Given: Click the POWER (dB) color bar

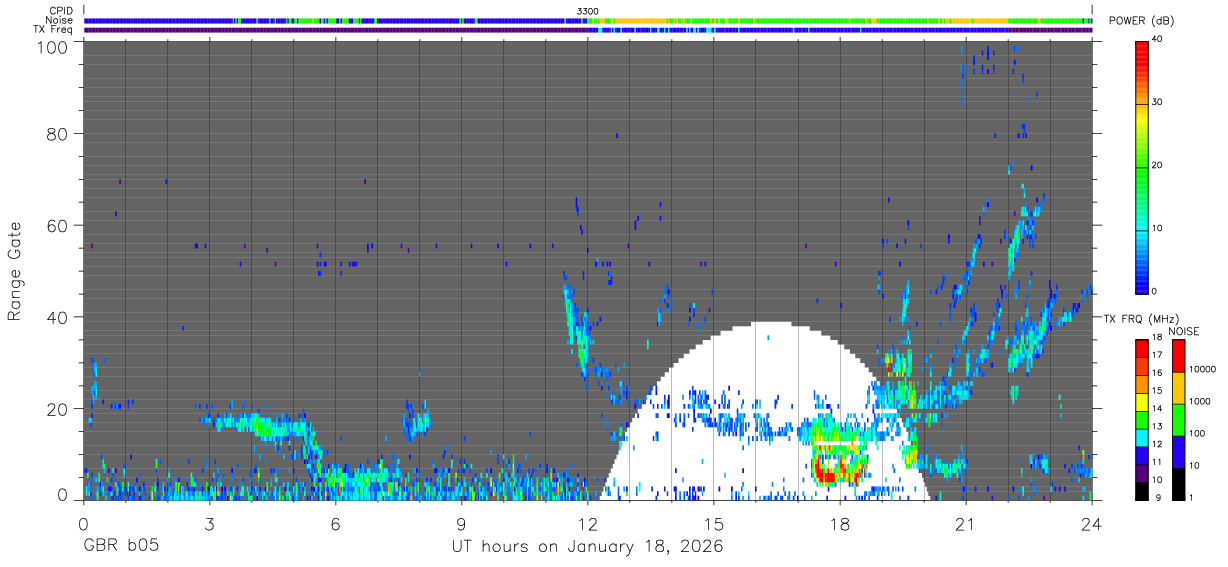Looking at the screenshot, I should tap(1142, 166).
